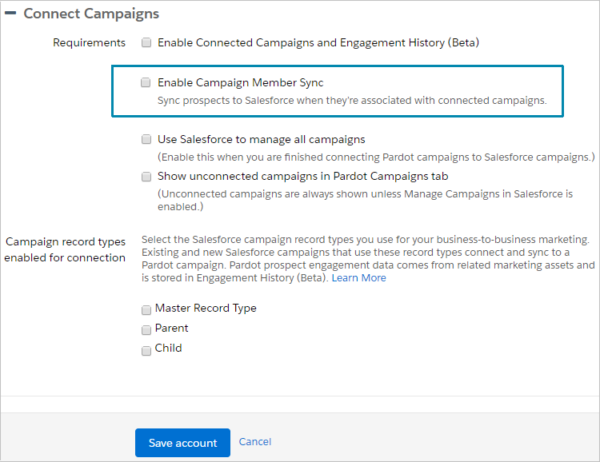
Task: Toggle Show unconnected campaigns in Pardot Campaigns tab
Action: (146, 176)
